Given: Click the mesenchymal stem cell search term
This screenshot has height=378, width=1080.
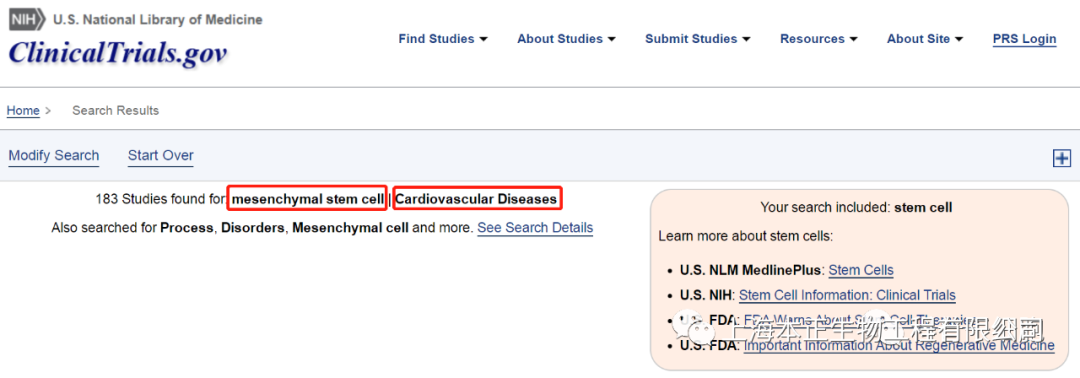Looking at the screenshot, I should [x=308, y=200].
